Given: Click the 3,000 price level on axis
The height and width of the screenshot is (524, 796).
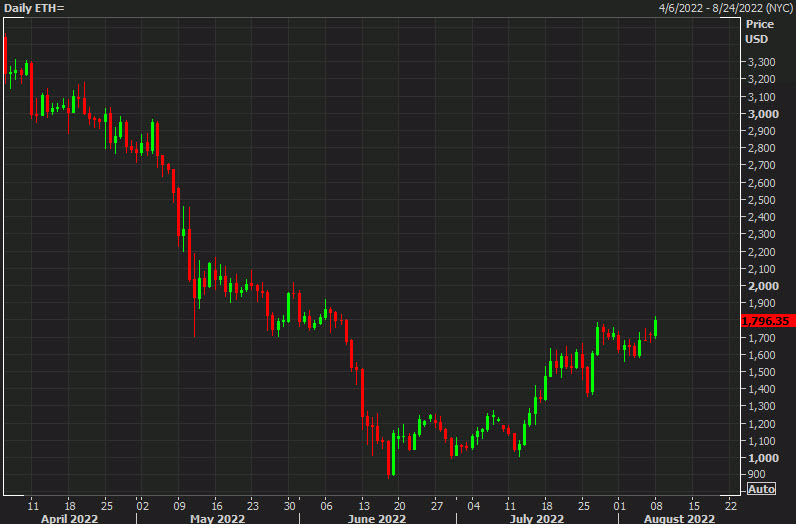Looking at the screenshot, I should pyautogui.click(x=763, y=114).
